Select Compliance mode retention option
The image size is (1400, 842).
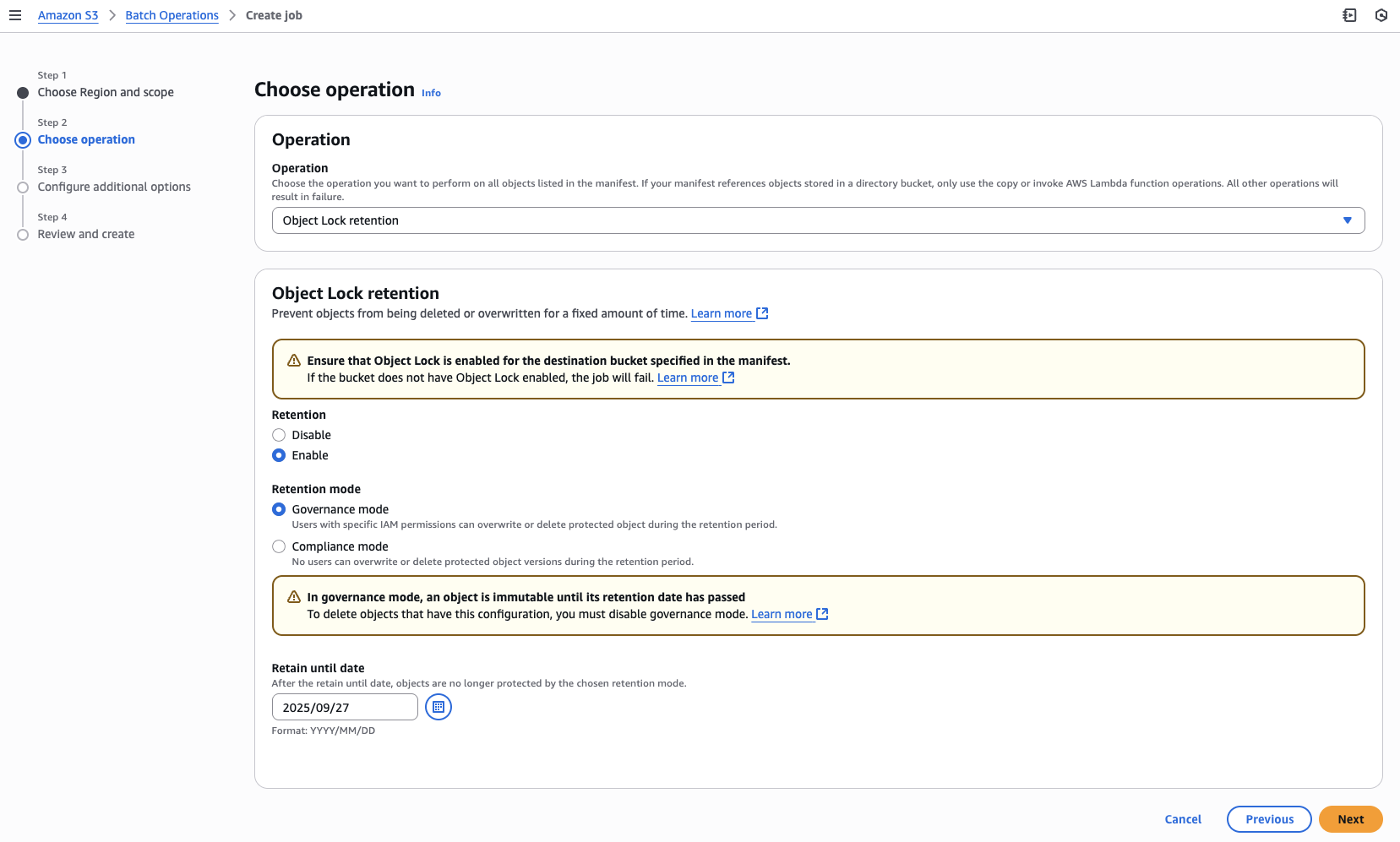click(279, 546)
